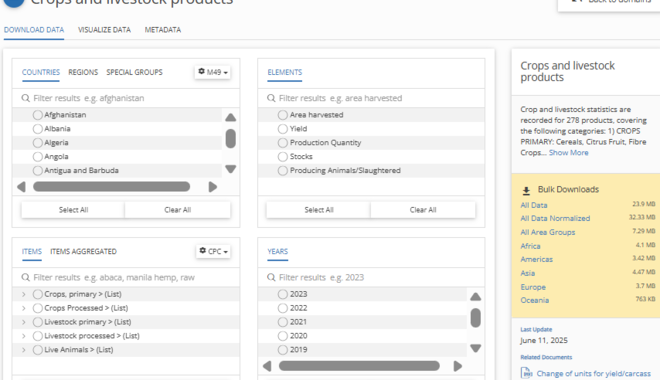Click the countries list scroll up arrow

230,117
